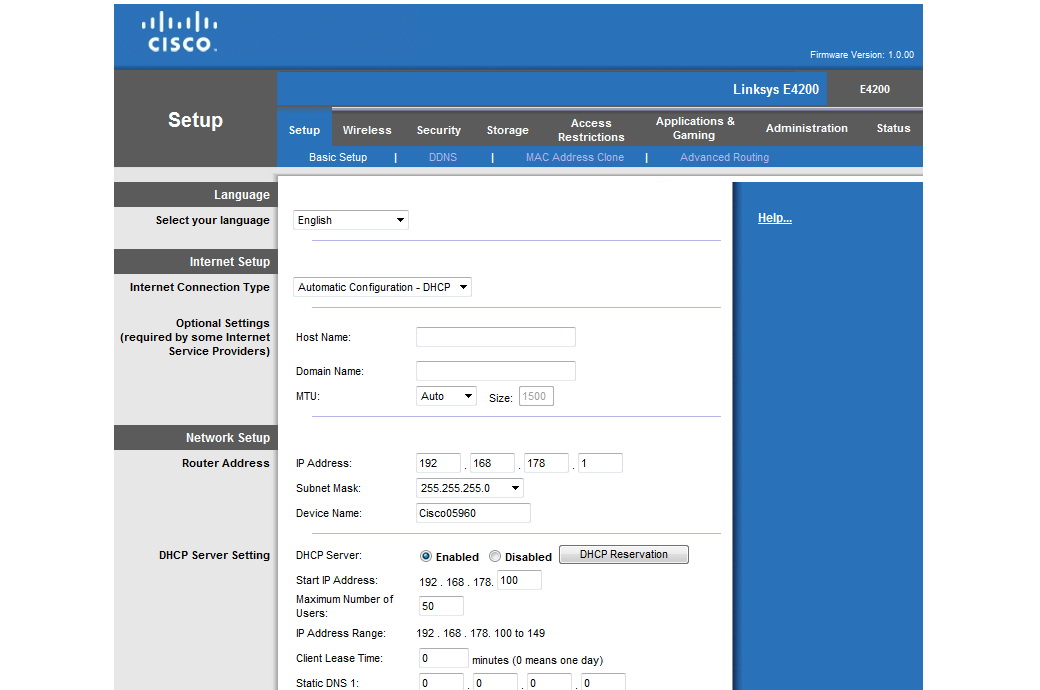Image resolution: width=1040 pixels, height=690 pixels.
Task: Select Applications & Gaming tab
Action: (x=695, y=128)
